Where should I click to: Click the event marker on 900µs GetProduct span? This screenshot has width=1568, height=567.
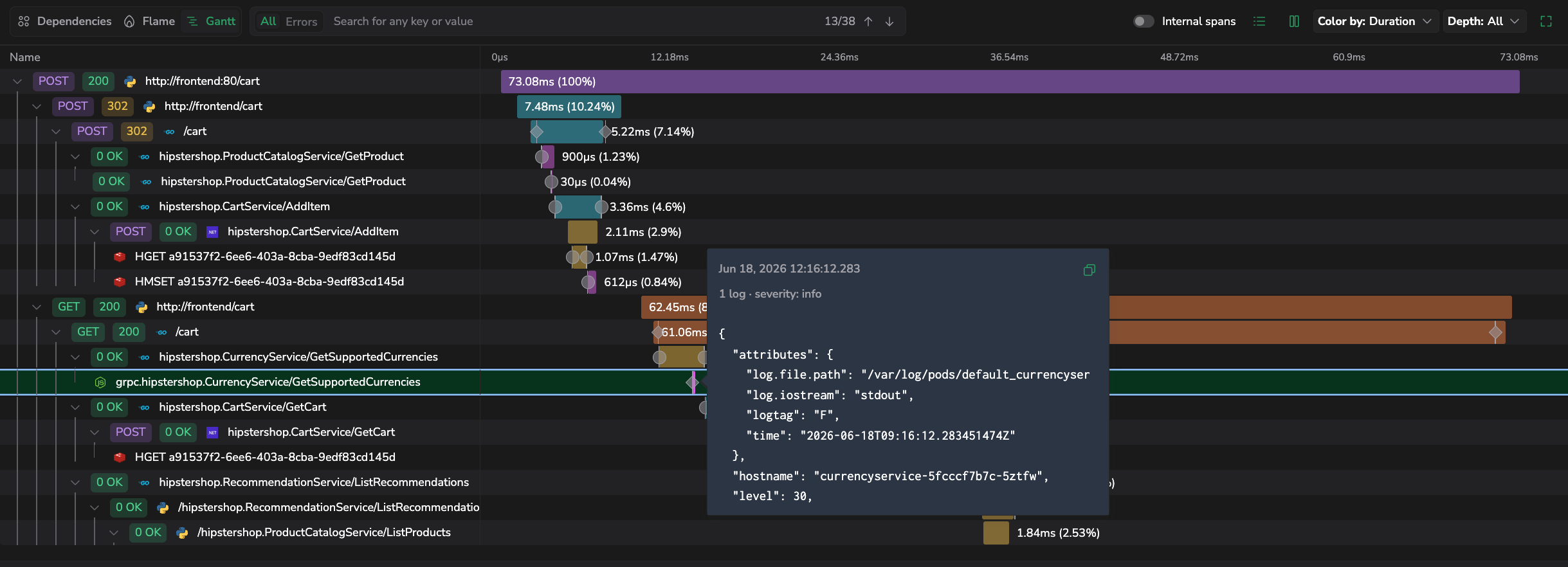(x=542, y=157)
